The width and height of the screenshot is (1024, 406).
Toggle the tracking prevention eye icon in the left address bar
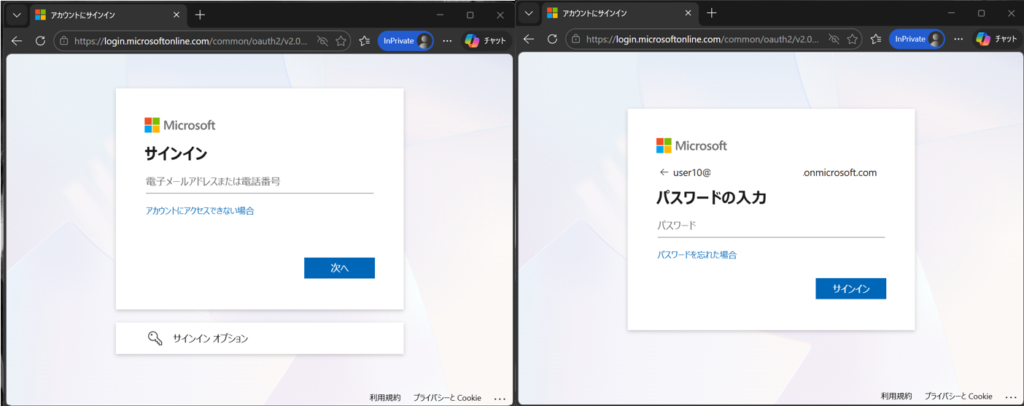pyautogui.click(x=322, y=41)
